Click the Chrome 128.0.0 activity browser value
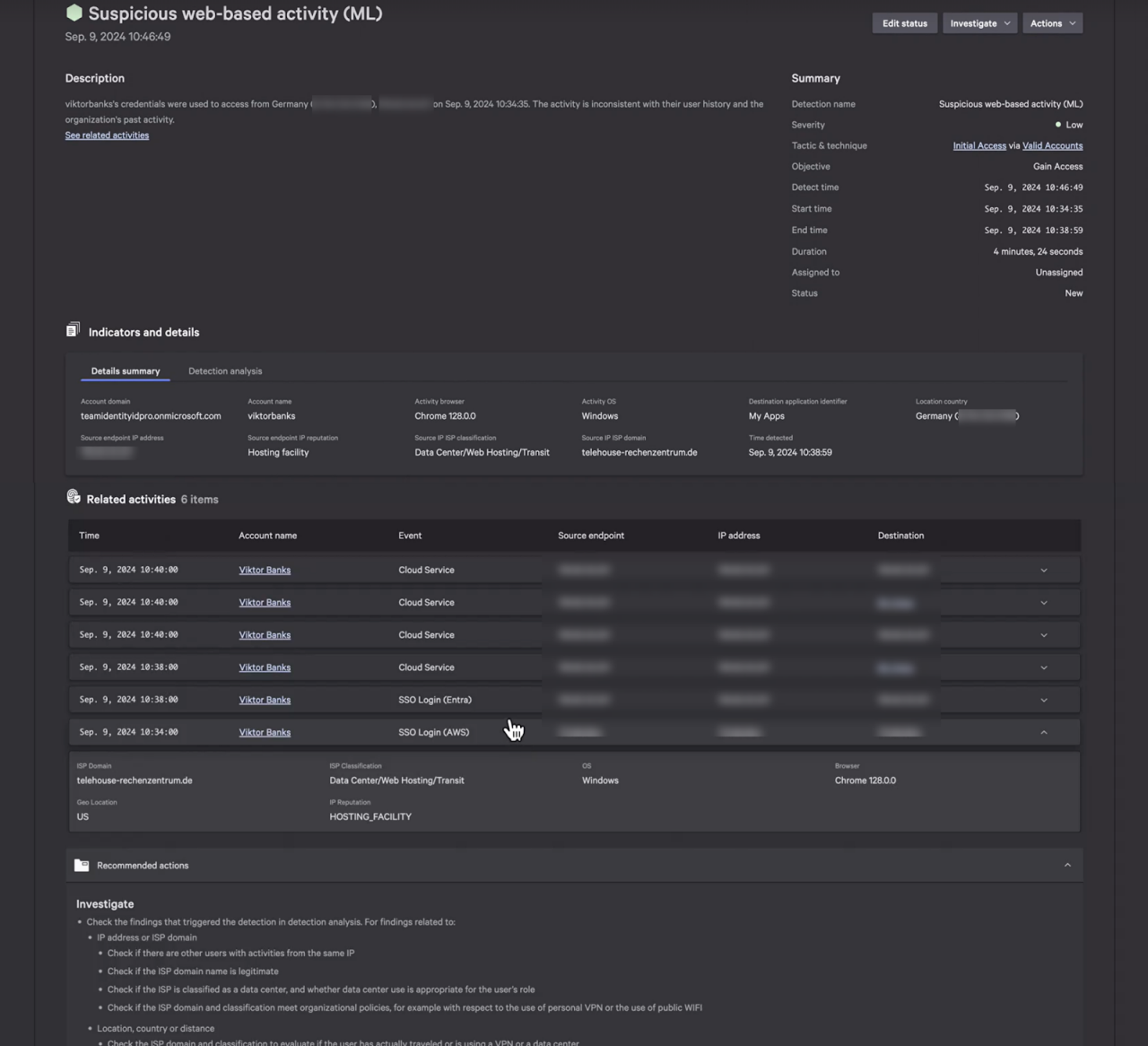 pos(445,416)
